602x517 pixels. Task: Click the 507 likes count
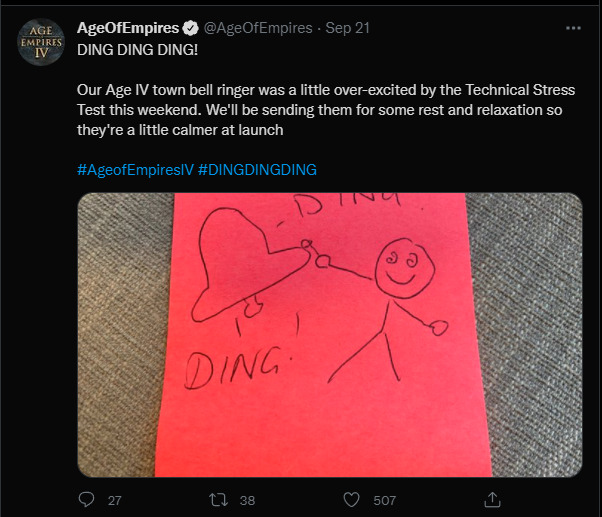[x=385, y=499]
